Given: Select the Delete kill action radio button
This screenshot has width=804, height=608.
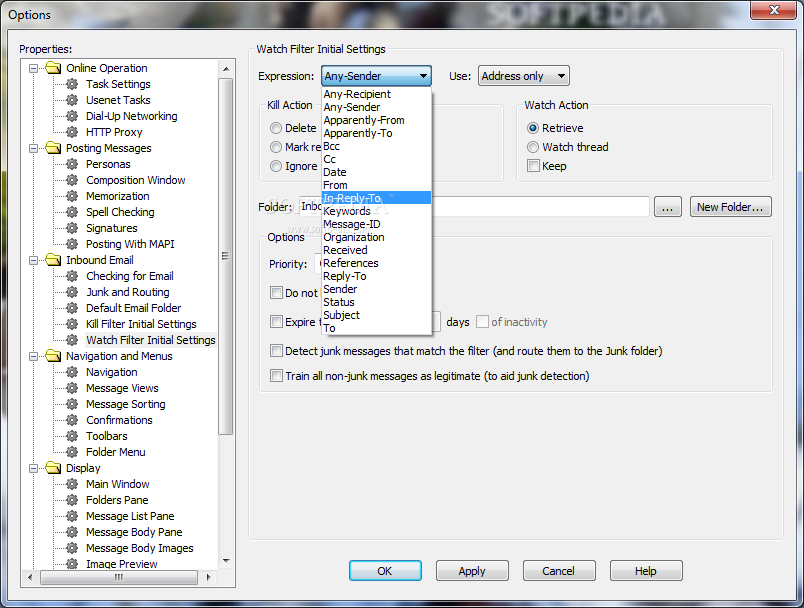Looking at the screenshot, I should click(x=276, y=128).
